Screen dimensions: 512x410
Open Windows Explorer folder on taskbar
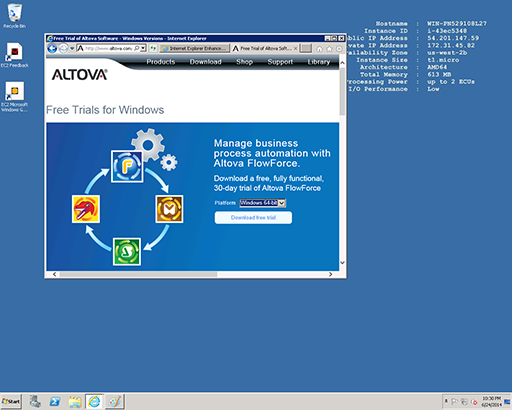coord(75,401)
